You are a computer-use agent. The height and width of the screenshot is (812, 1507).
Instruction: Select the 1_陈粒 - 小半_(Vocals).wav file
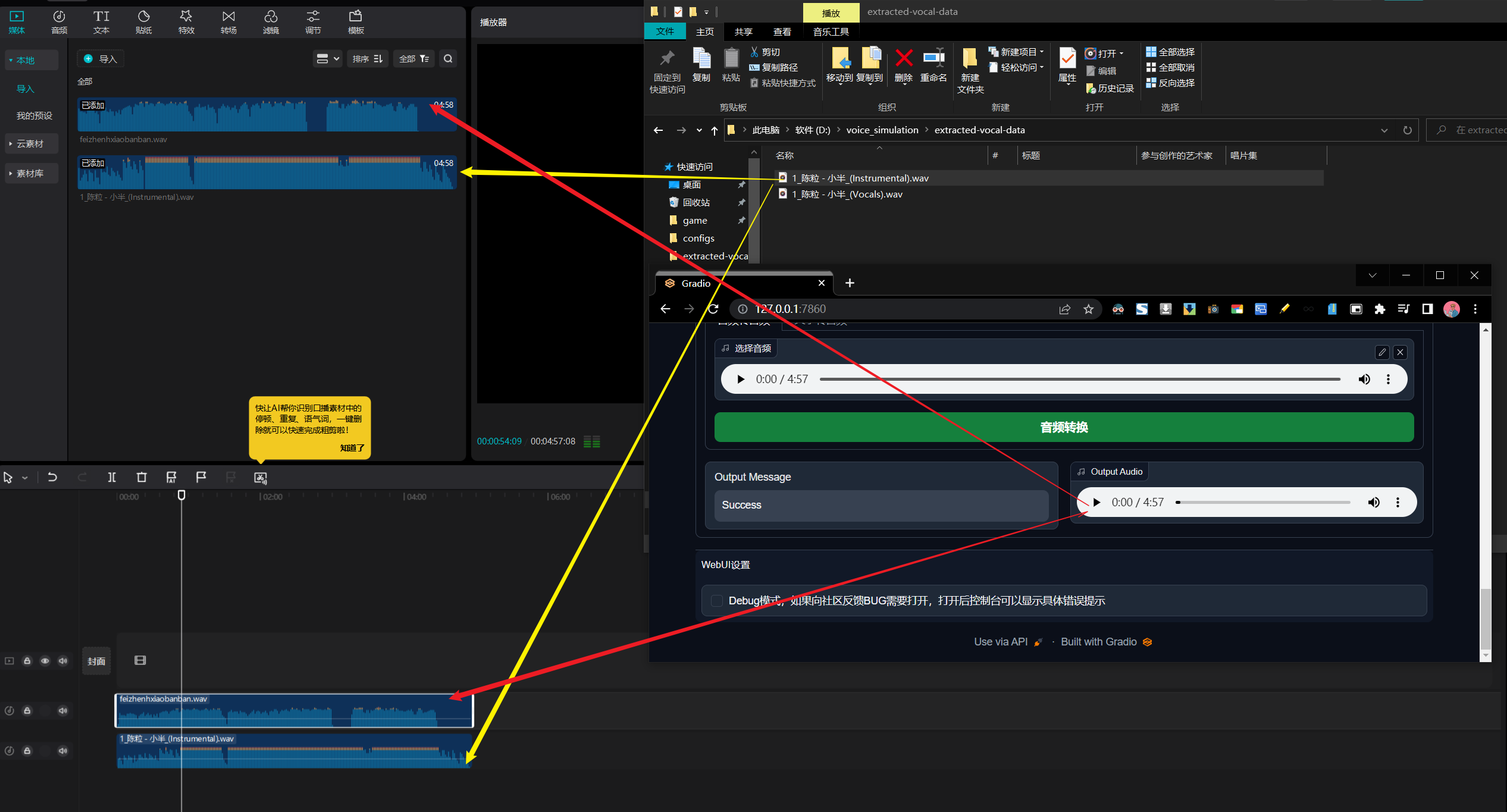pos(847,195)
